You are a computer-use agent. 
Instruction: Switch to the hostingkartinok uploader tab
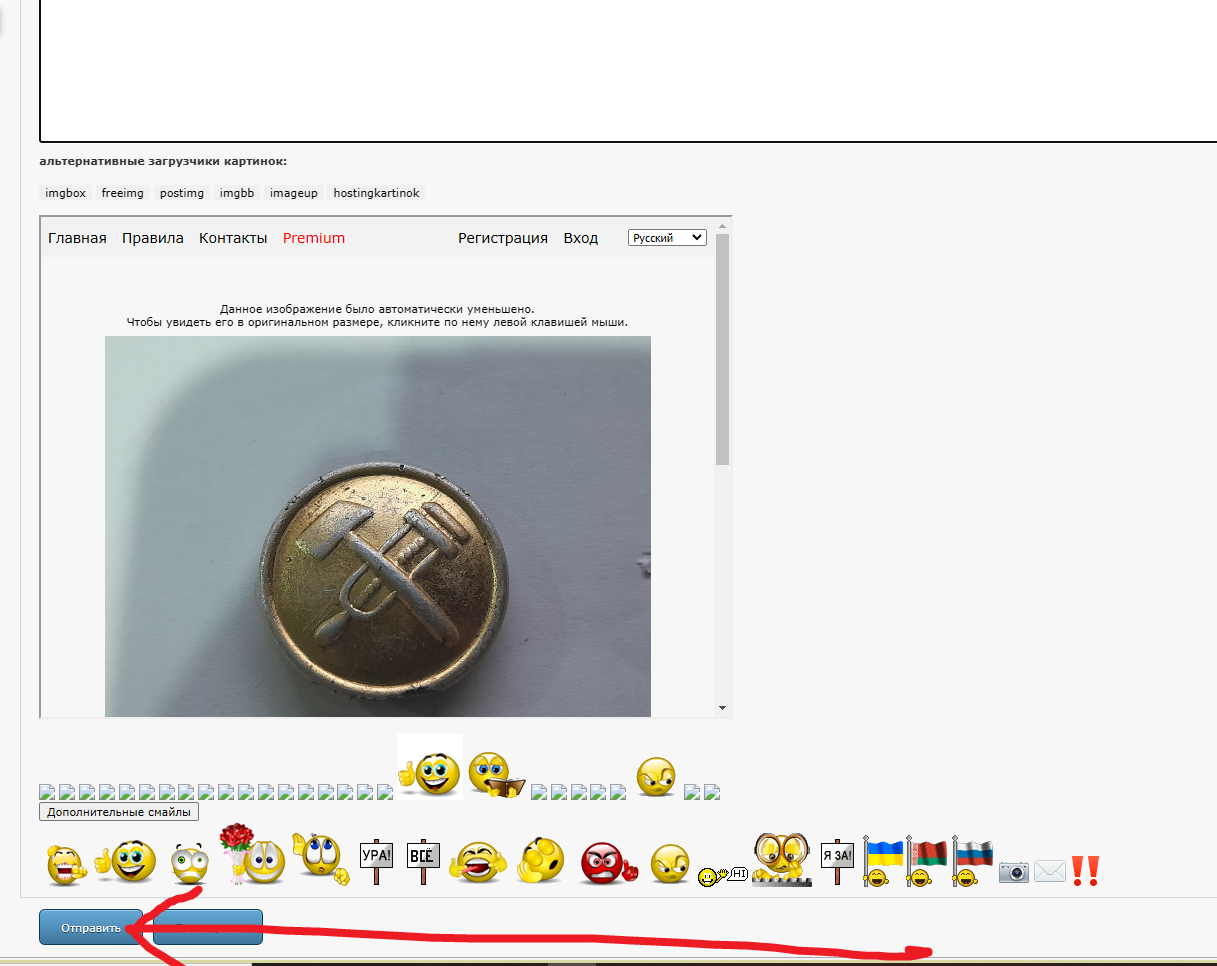tap(377, 193)
